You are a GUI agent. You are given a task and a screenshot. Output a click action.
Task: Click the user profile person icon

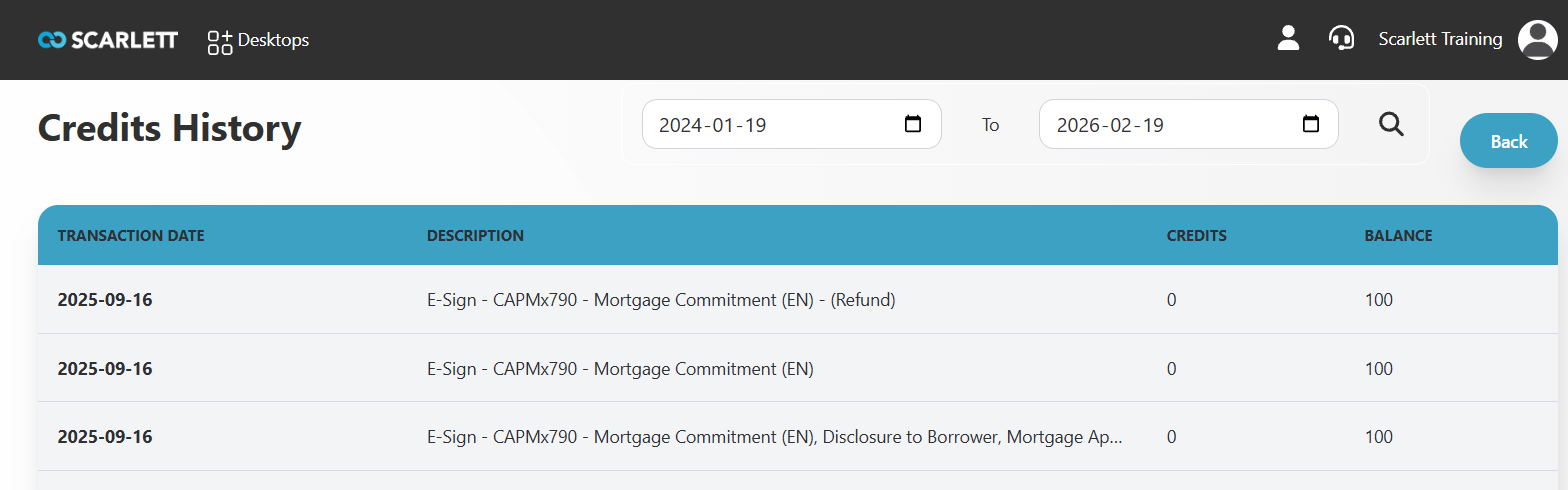click(x=1288, y=39)
